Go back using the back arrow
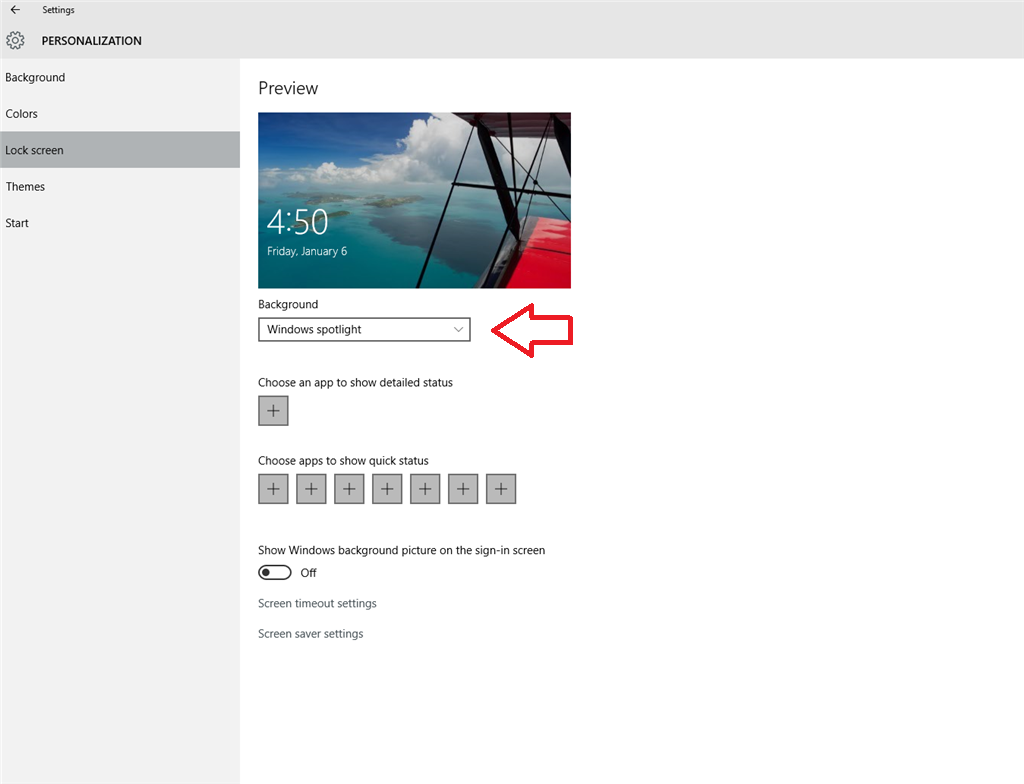This screenshot has height=784, width=1024. (15, 10)
